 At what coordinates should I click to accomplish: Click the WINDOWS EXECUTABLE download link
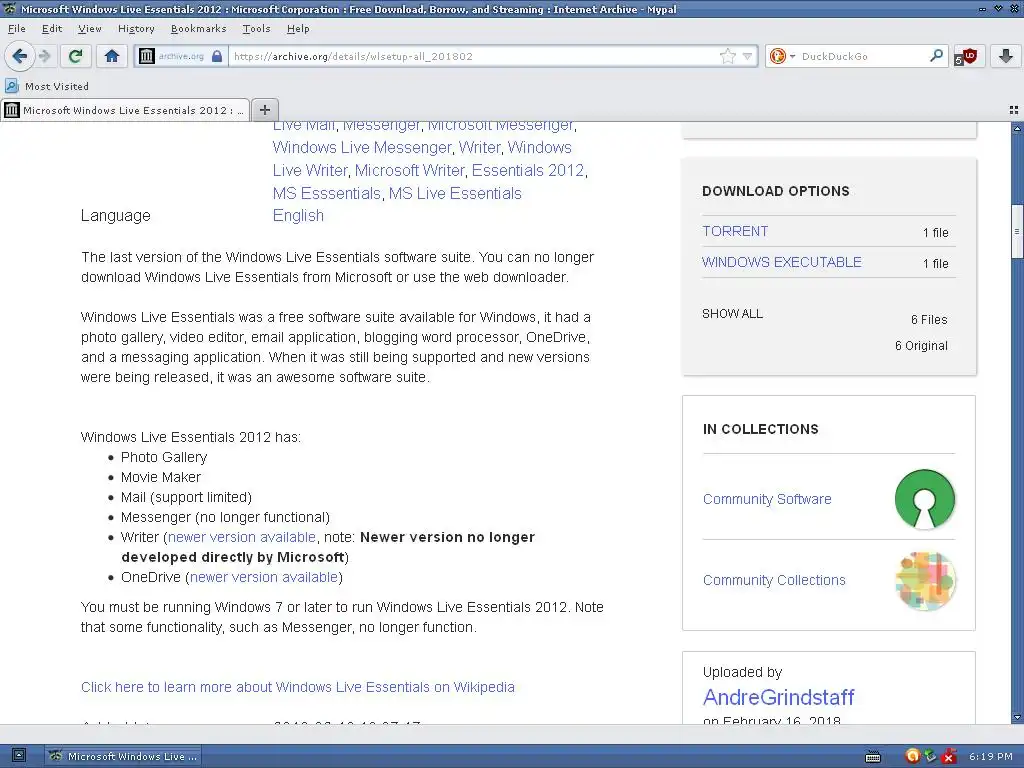coord(782,262)
